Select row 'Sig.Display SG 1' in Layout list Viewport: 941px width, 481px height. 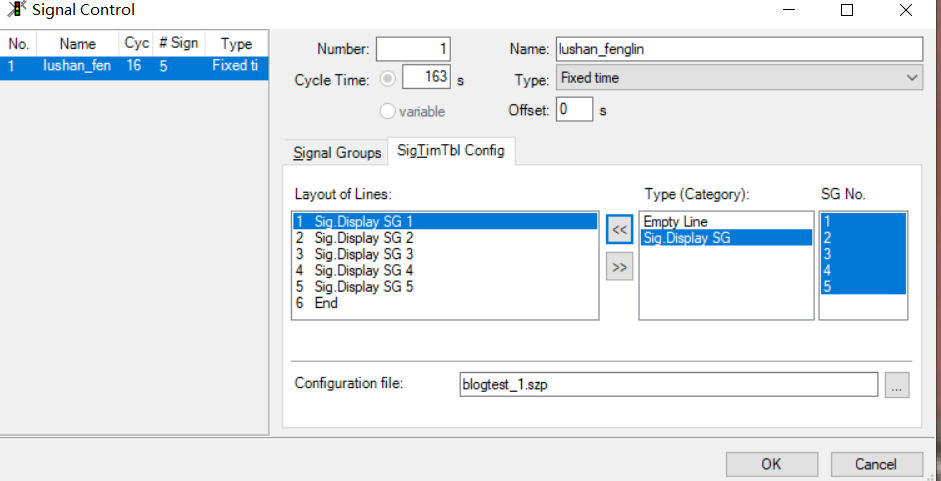(445, 222)
